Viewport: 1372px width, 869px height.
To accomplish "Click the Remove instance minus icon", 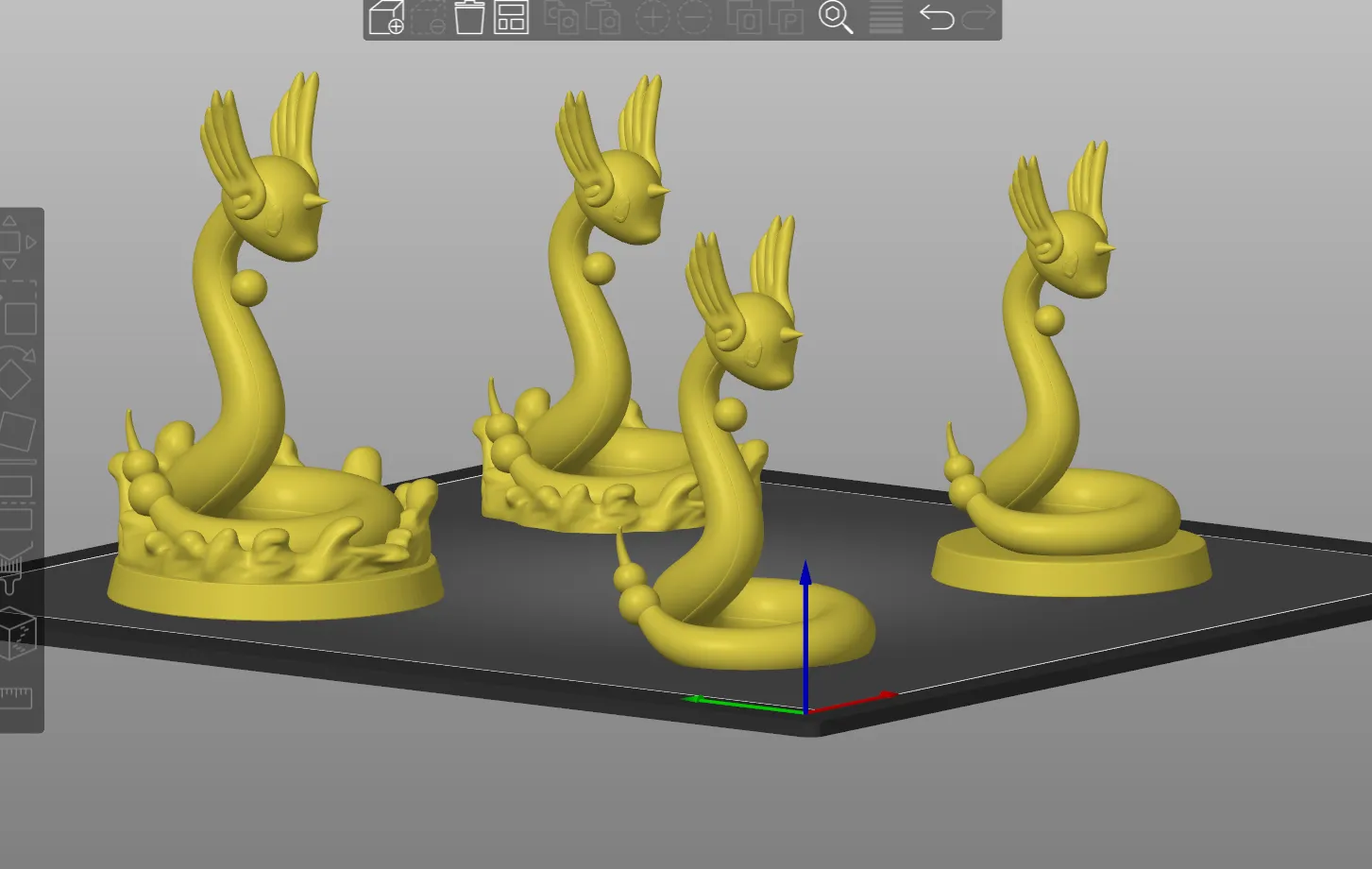I will pyautogui.click(x=694, y=17).
